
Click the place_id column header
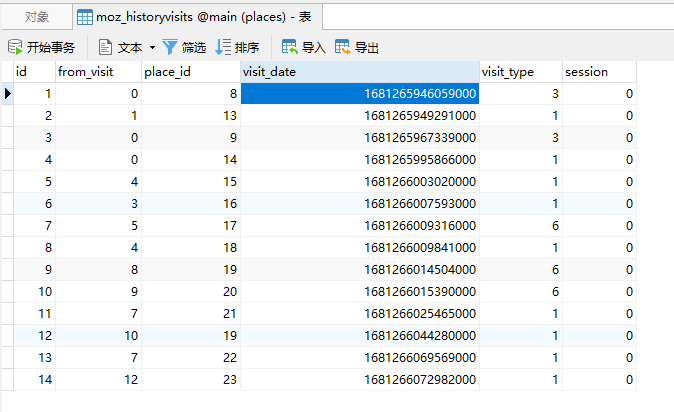(x=191, y=72)
